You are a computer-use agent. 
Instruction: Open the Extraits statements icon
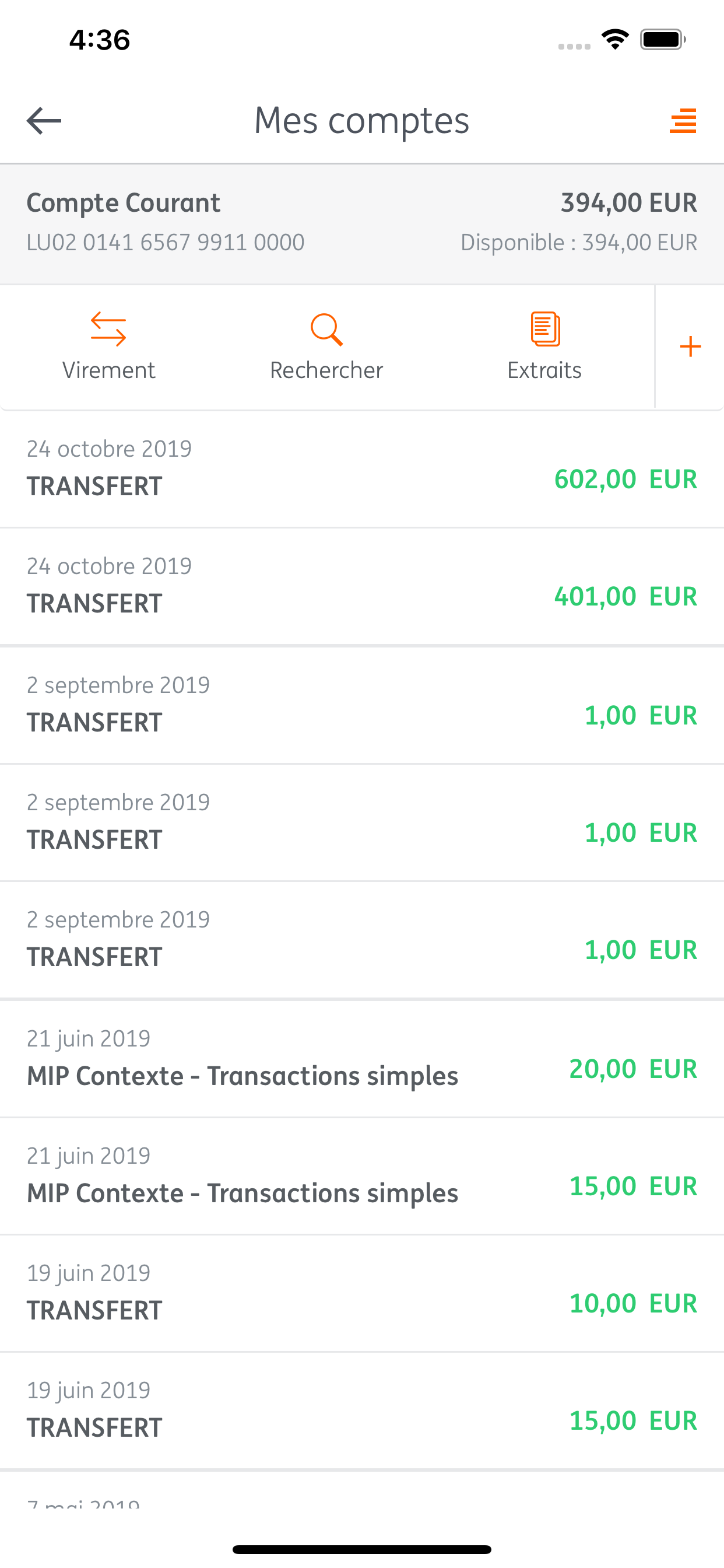pos(545,330)
